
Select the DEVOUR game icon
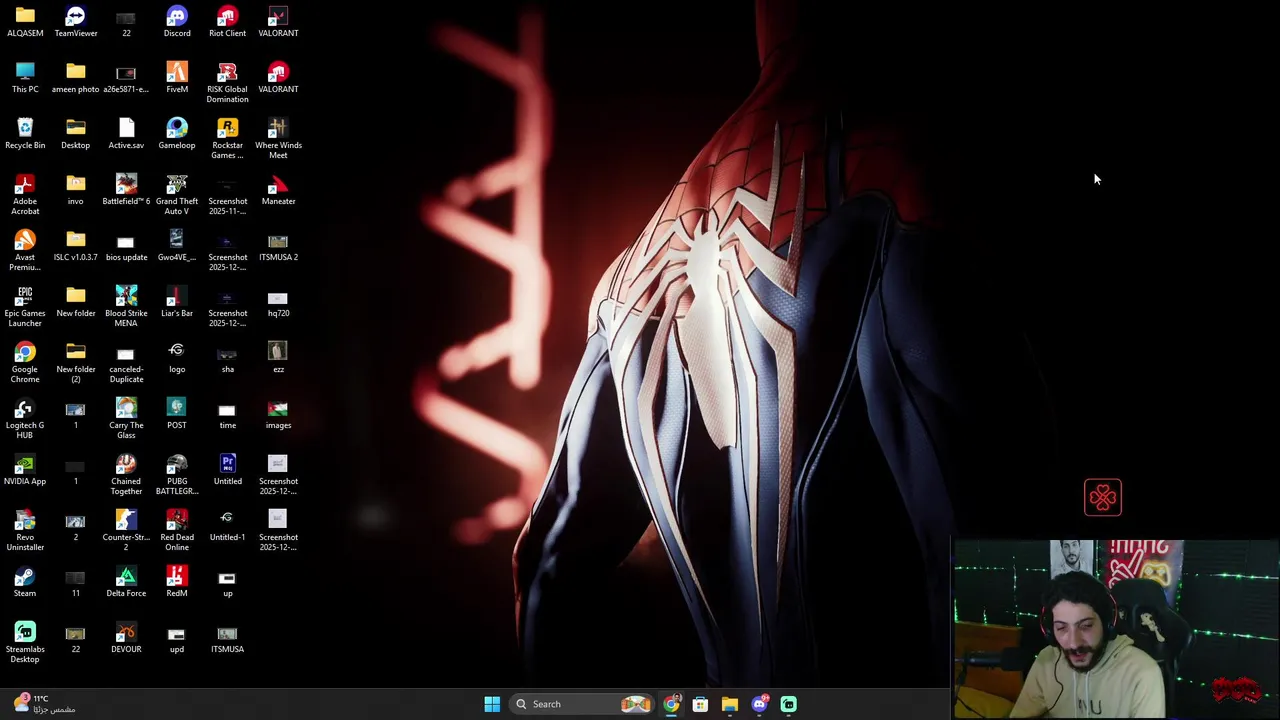126,638
